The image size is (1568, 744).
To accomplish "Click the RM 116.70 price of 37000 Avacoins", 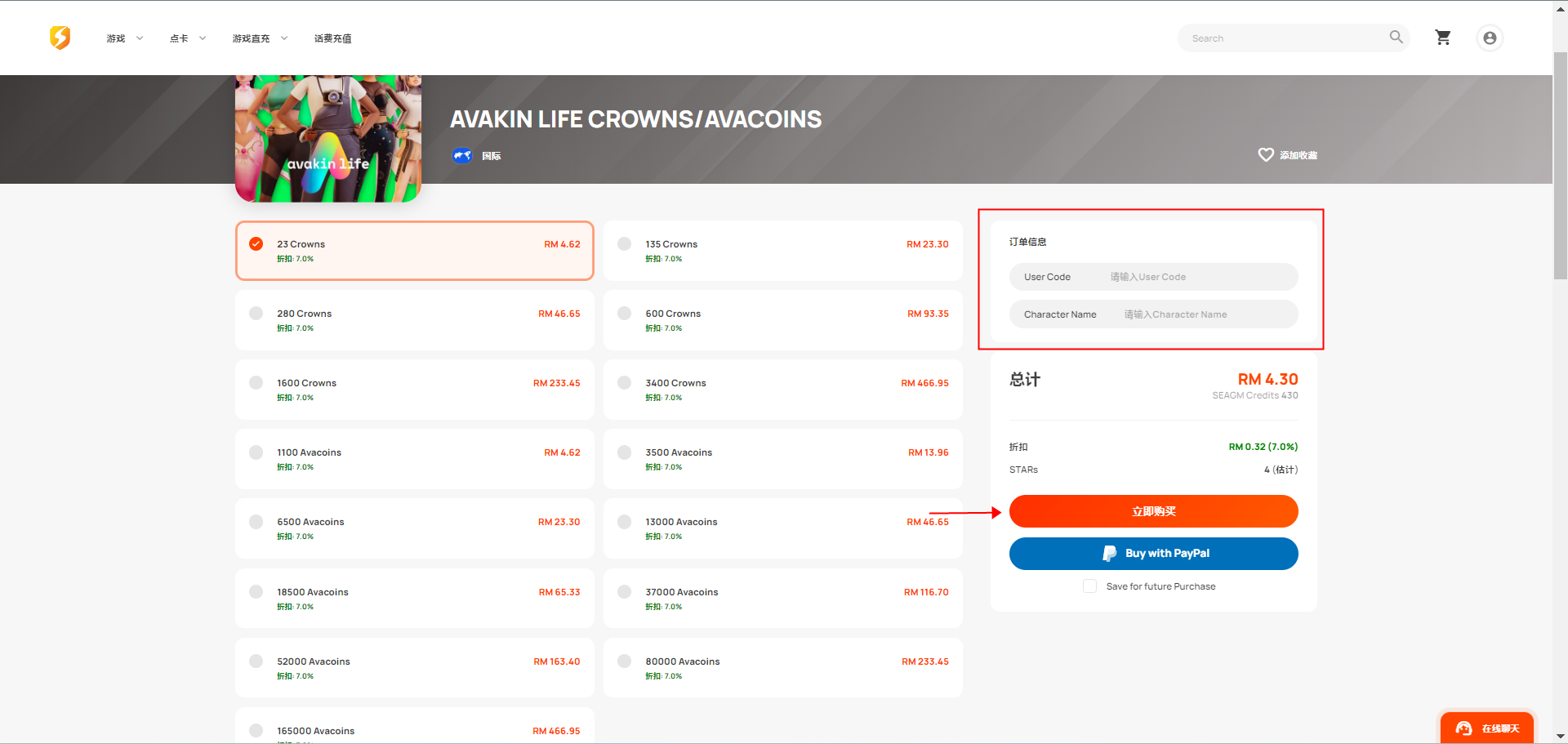I will pos(926,592).
